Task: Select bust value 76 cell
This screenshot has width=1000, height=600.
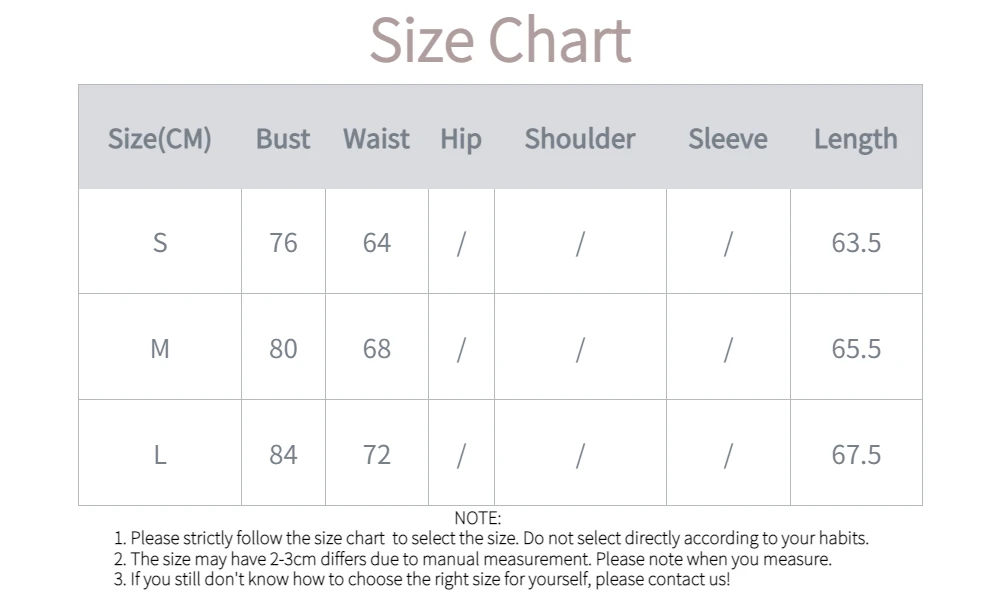Action: 283,242
